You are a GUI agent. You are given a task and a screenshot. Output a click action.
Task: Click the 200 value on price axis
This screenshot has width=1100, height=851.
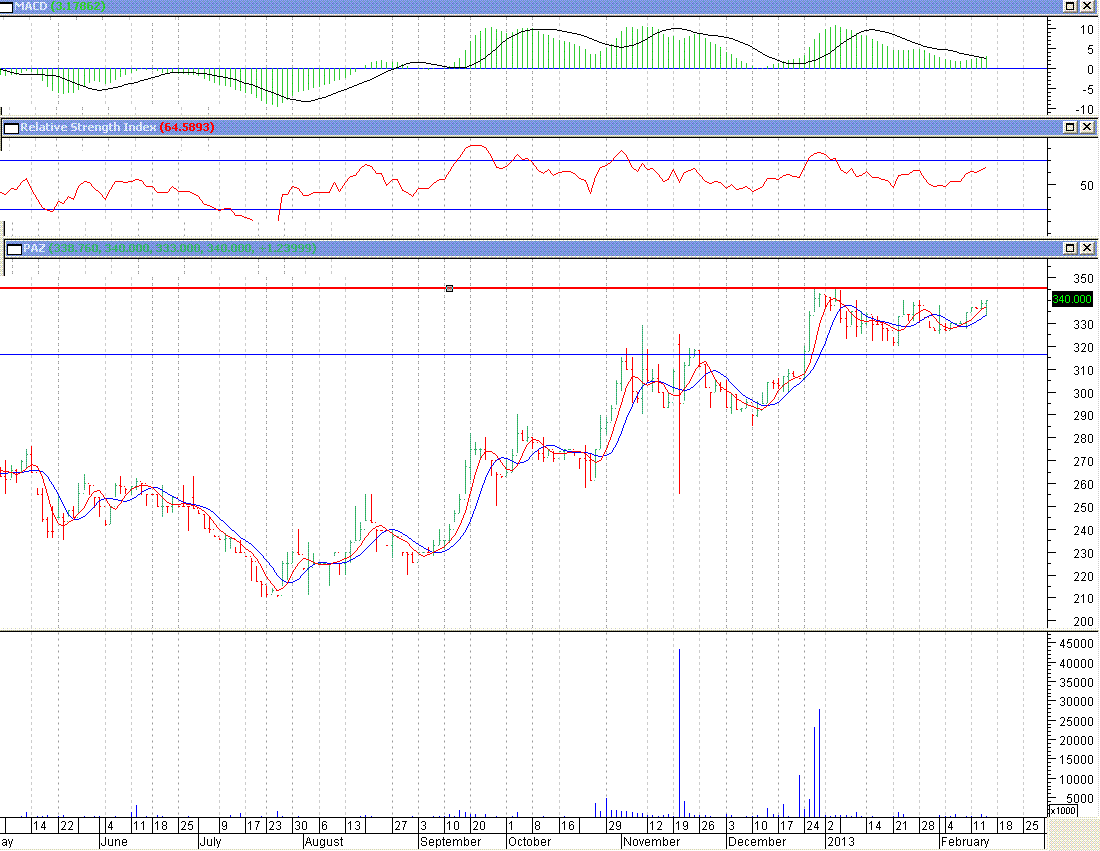[x=1083, y=622]
